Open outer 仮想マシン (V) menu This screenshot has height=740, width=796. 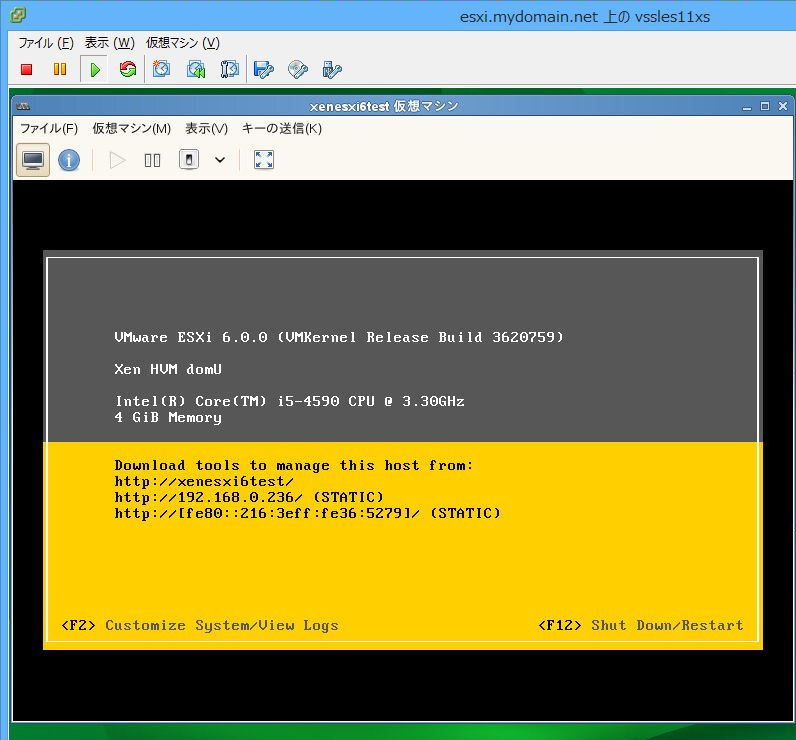pos(182,43)
